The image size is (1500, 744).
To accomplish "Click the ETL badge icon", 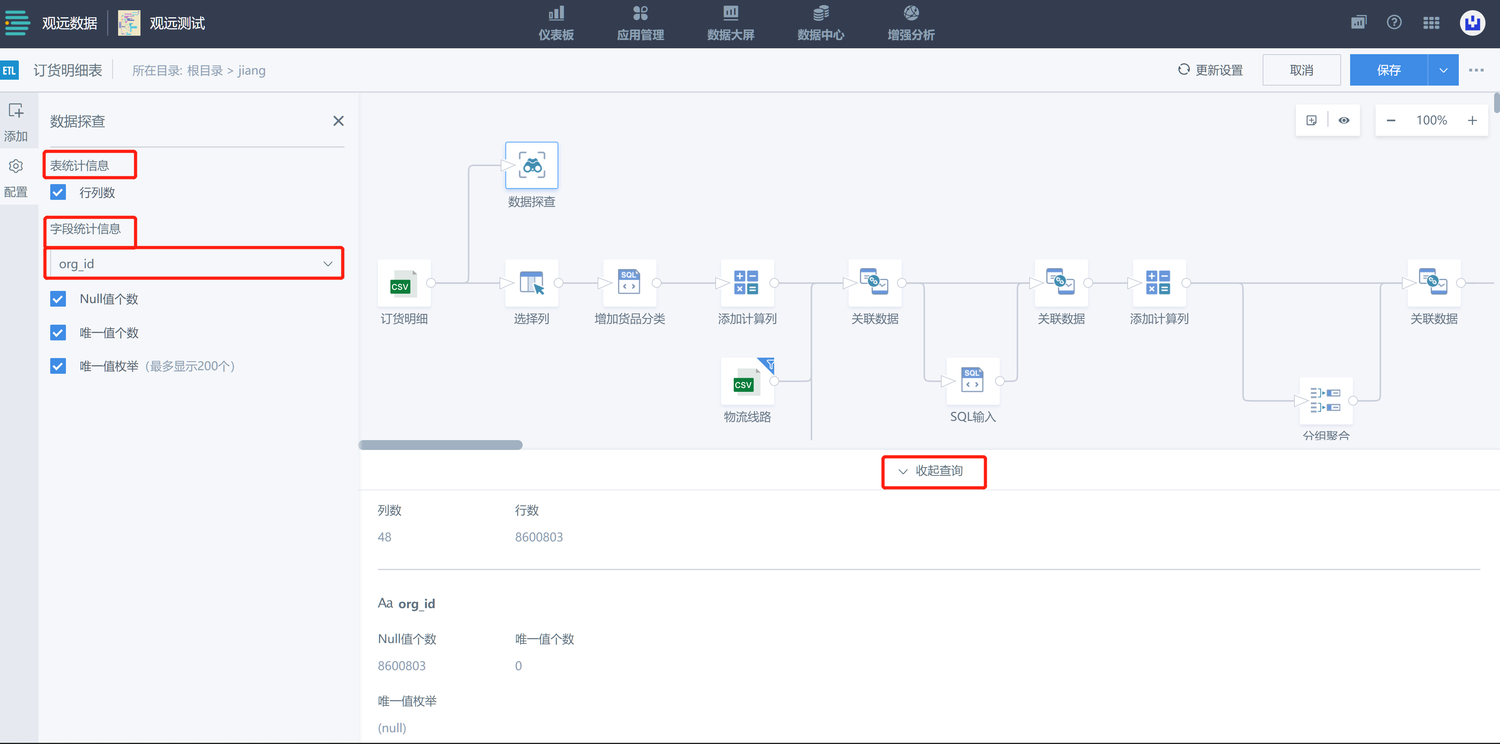I will click(10, 70).
